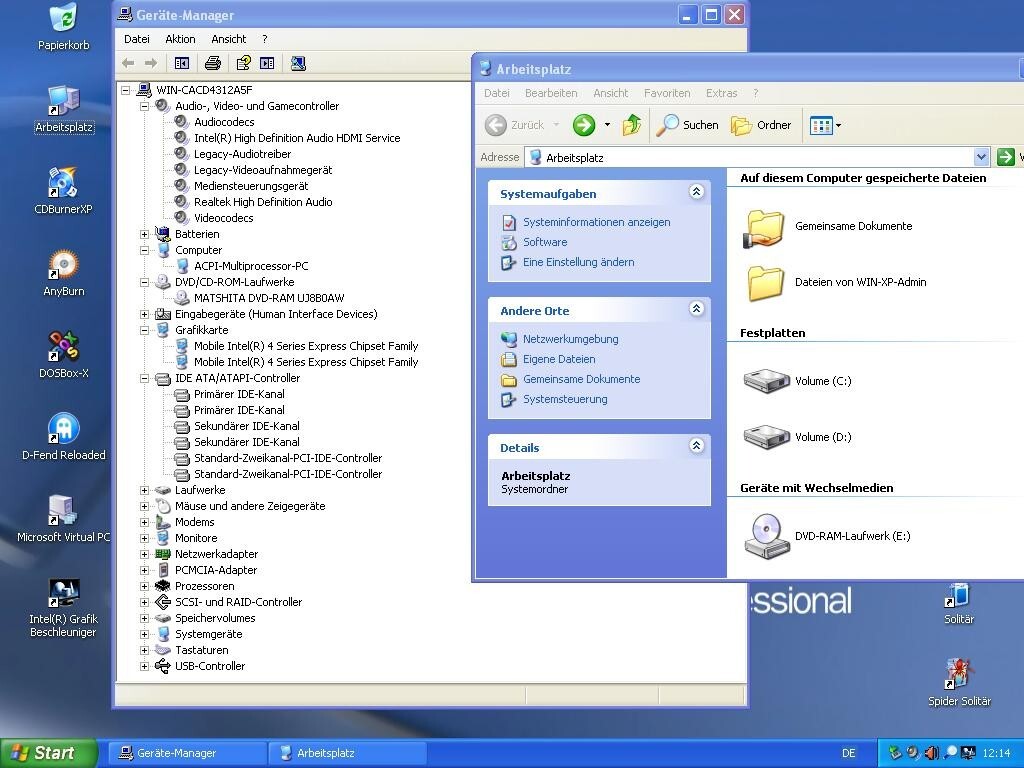The height and width of the screenshot is (768, 1024).
Task: Click Eine Einstellung ändern link
Action: (578, 263)
